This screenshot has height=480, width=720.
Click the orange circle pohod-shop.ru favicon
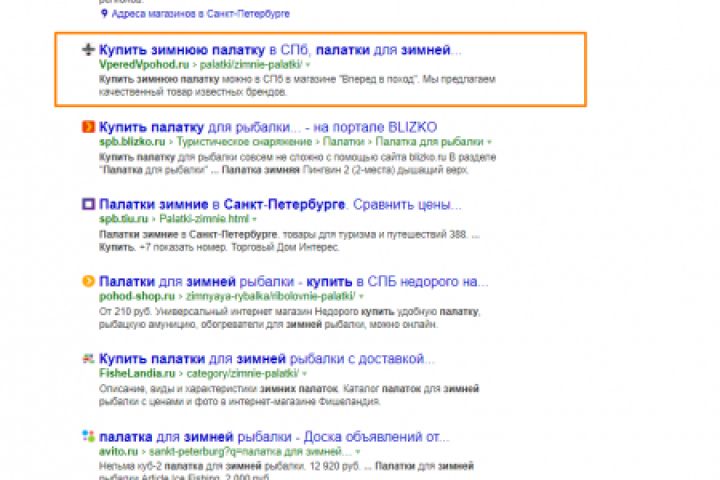point(88,281)
